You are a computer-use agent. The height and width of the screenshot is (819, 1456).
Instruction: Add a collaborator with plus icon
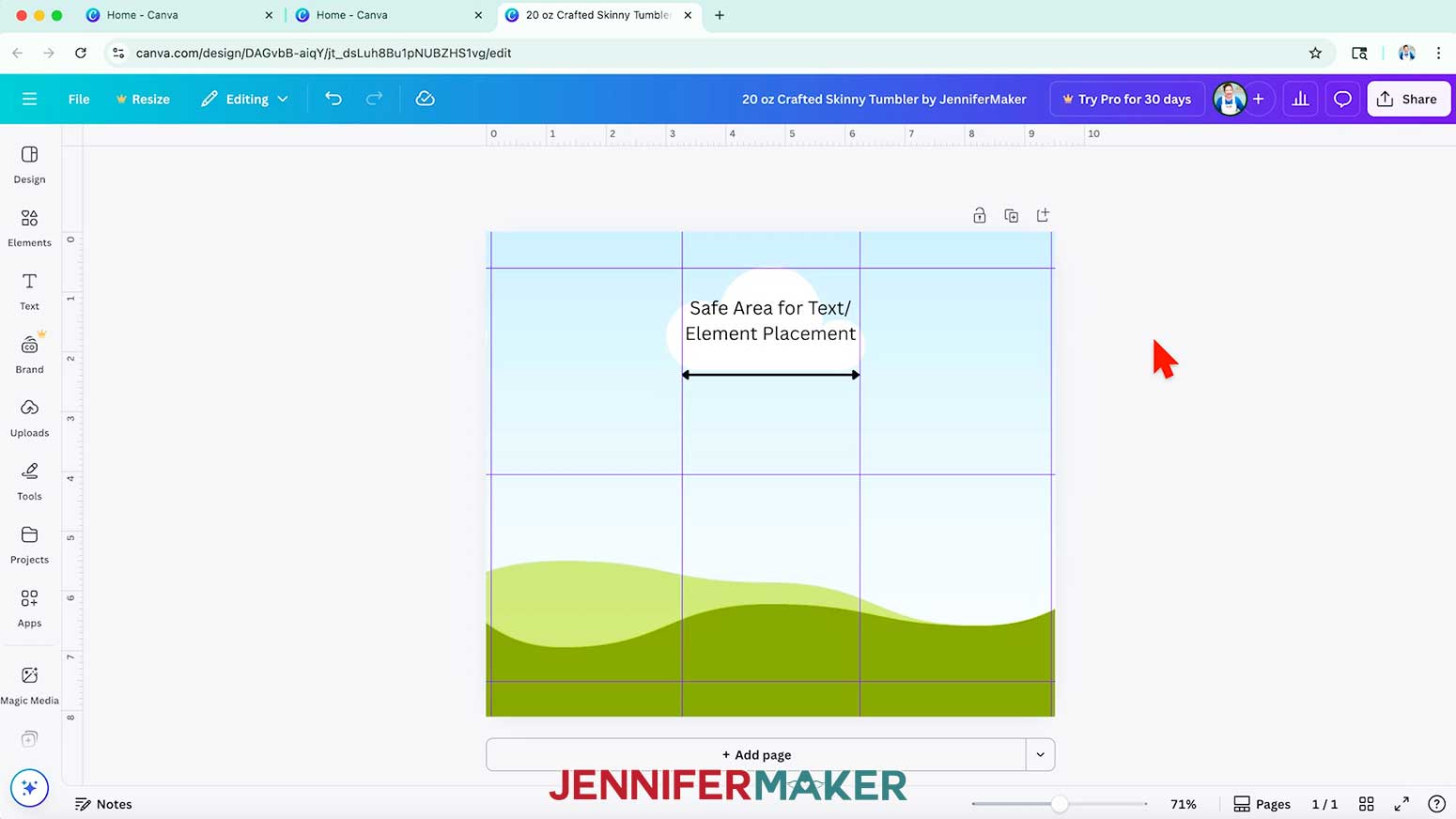pos(1258,99)
